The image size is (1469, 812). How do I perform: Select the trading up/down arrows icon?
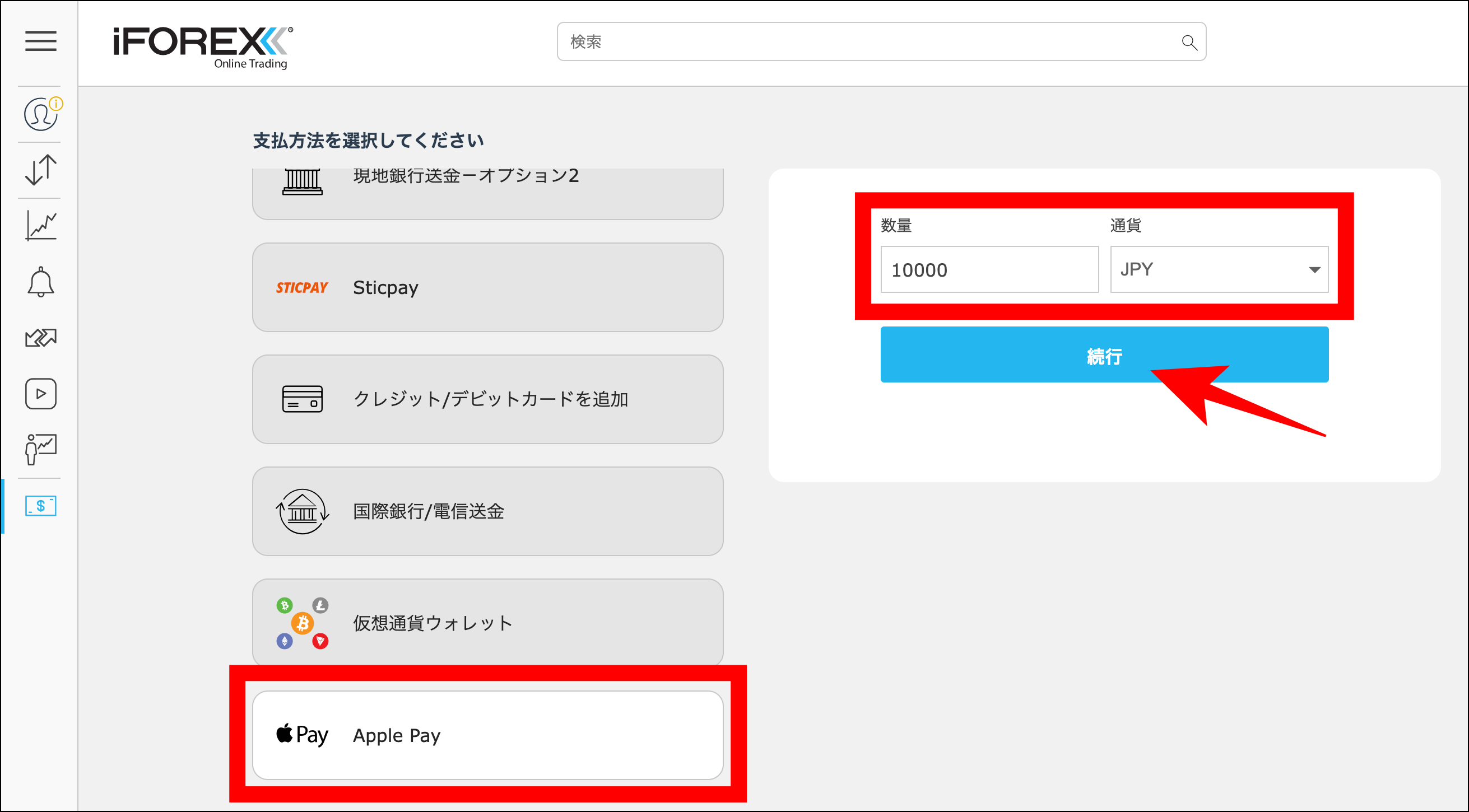(40, 169)
